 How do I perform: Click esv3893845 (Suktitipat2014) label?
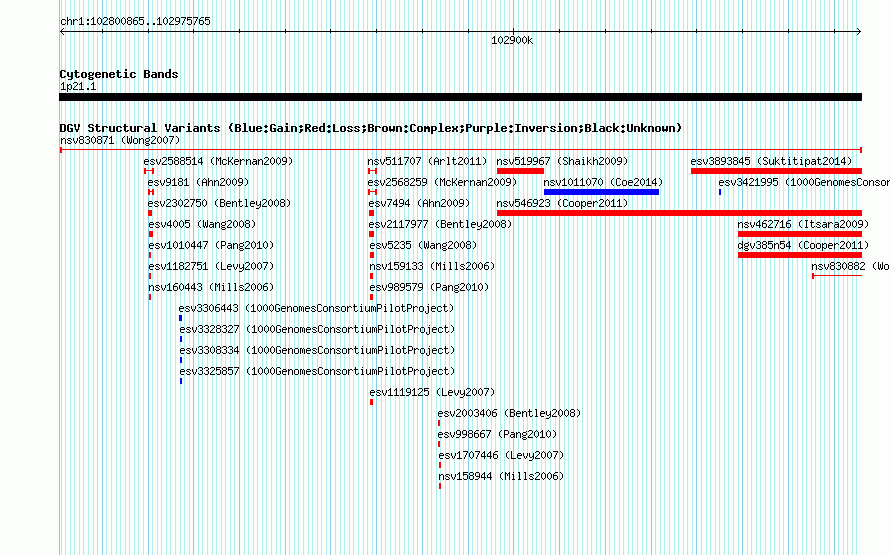tap(771, 161)
